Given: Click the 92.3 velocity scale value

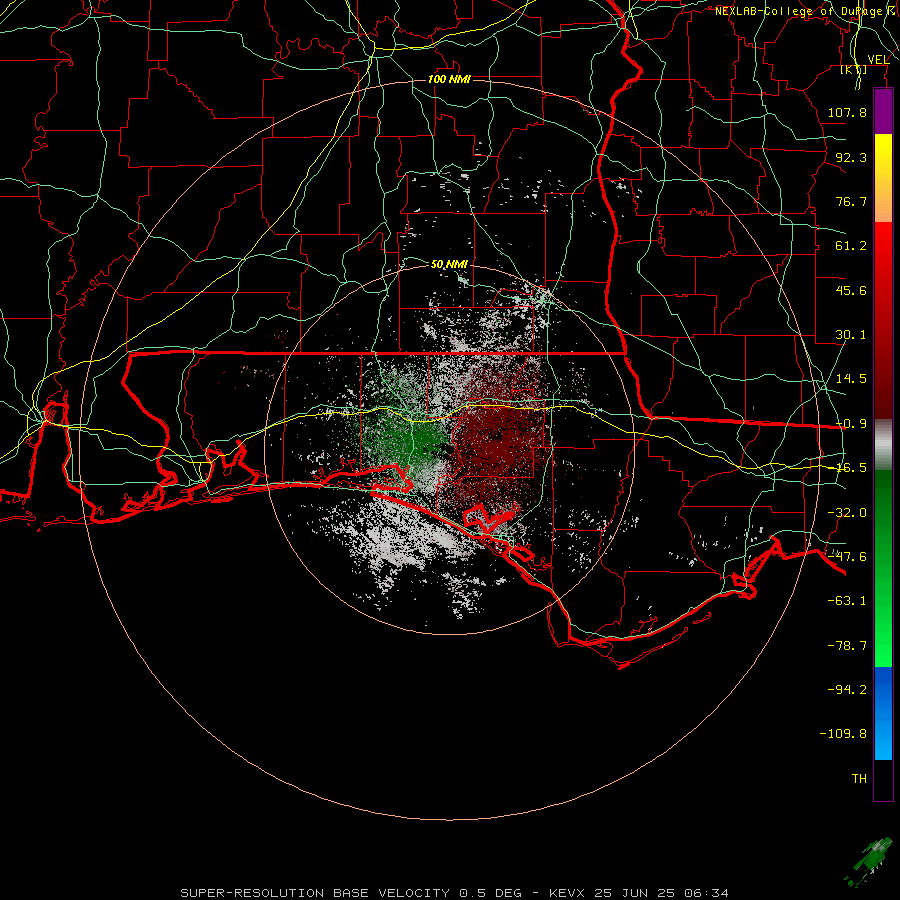Looking at the screenshot, I should (x=851, y=157).
